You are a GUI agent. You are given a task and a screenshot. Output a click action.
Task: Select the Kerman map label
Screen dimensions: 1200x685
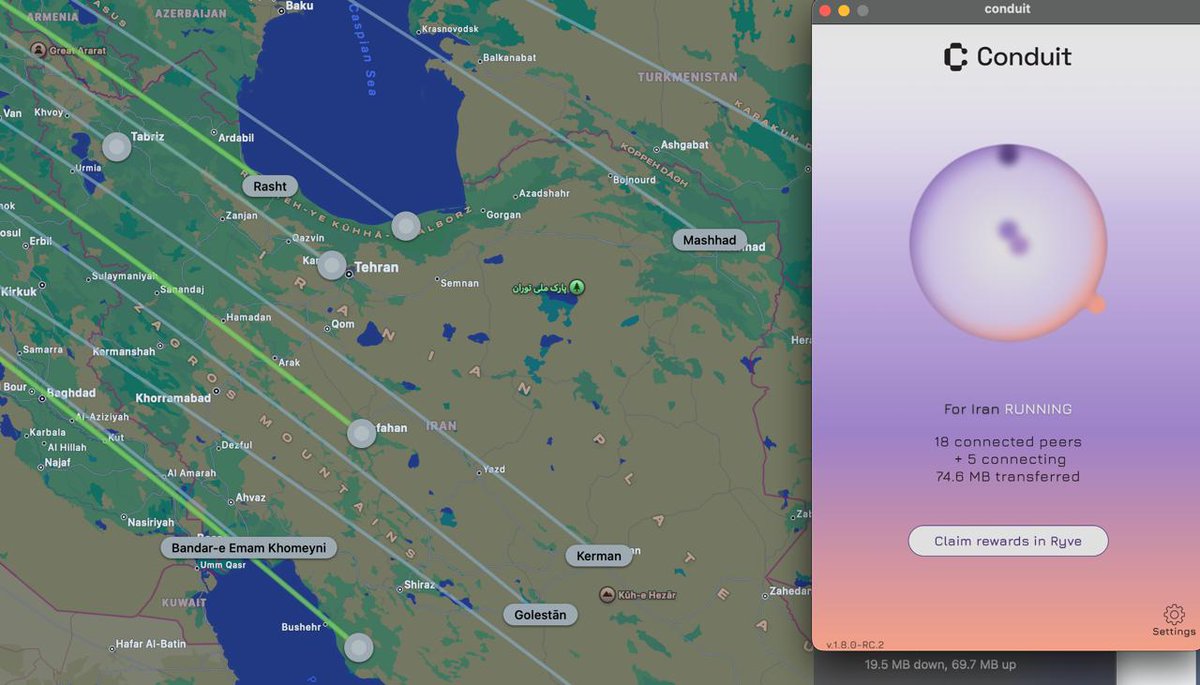(x=599, y=556)
